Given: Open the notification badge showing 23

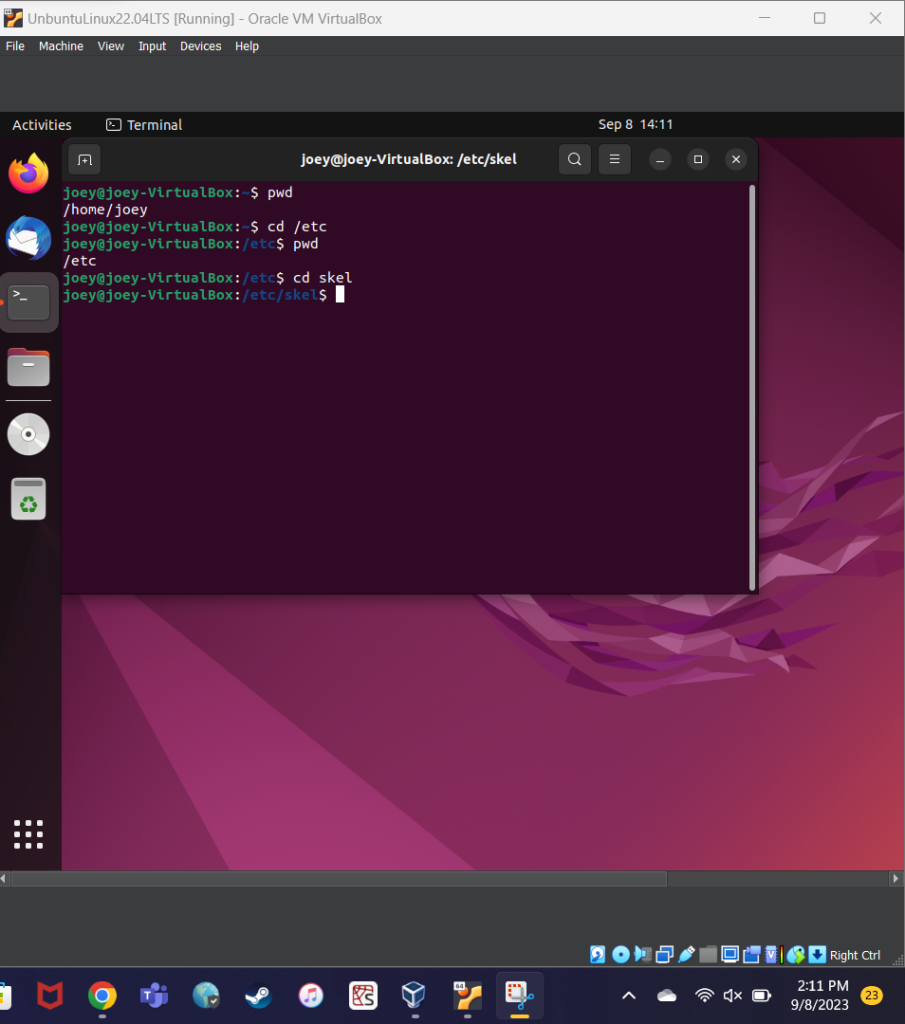Looking at the screenshot, I should click(x=872, y=995).
